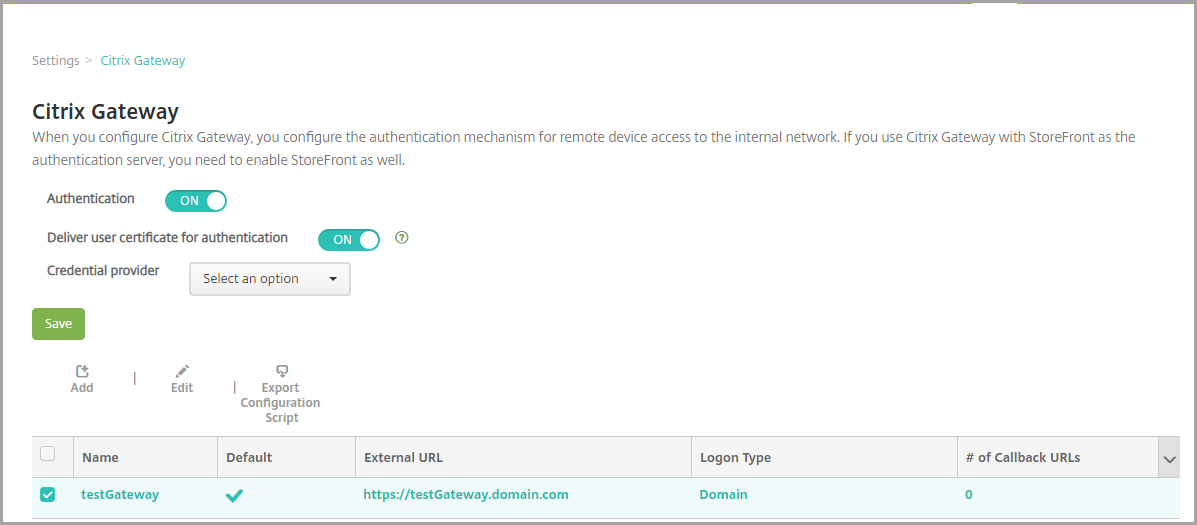Open the Credential provider dropdown
The image size is (1197, 525).
coord(269,279)
